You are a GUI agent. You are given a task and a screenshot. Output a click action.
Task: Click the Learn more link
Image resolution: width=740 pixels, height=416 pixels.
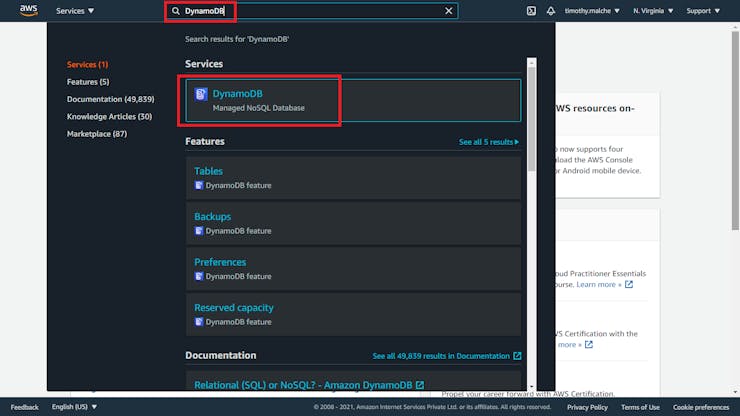pos(599,285)
